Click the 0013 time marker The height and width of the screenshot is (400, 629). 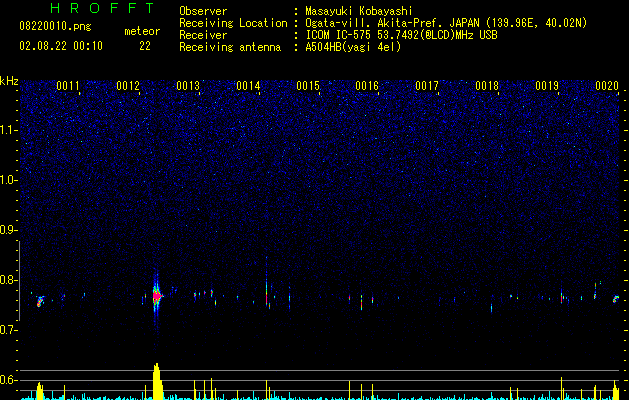(188, 86)
